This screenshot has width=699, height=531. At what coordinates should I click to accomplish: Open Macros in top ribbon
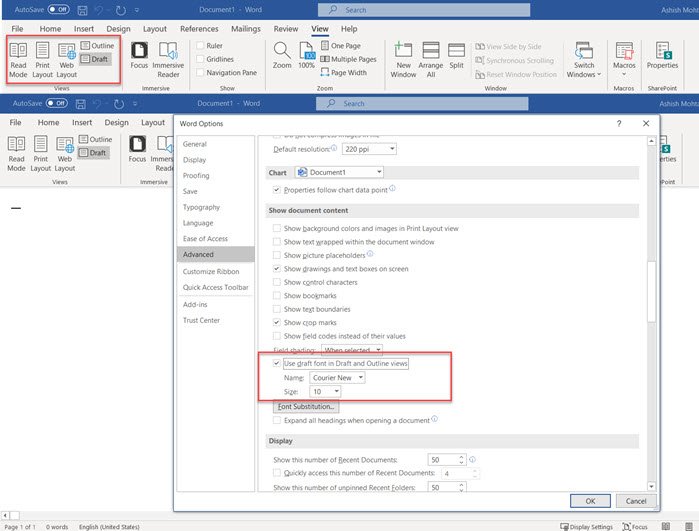pyautogui.click(x=624, y=59)
